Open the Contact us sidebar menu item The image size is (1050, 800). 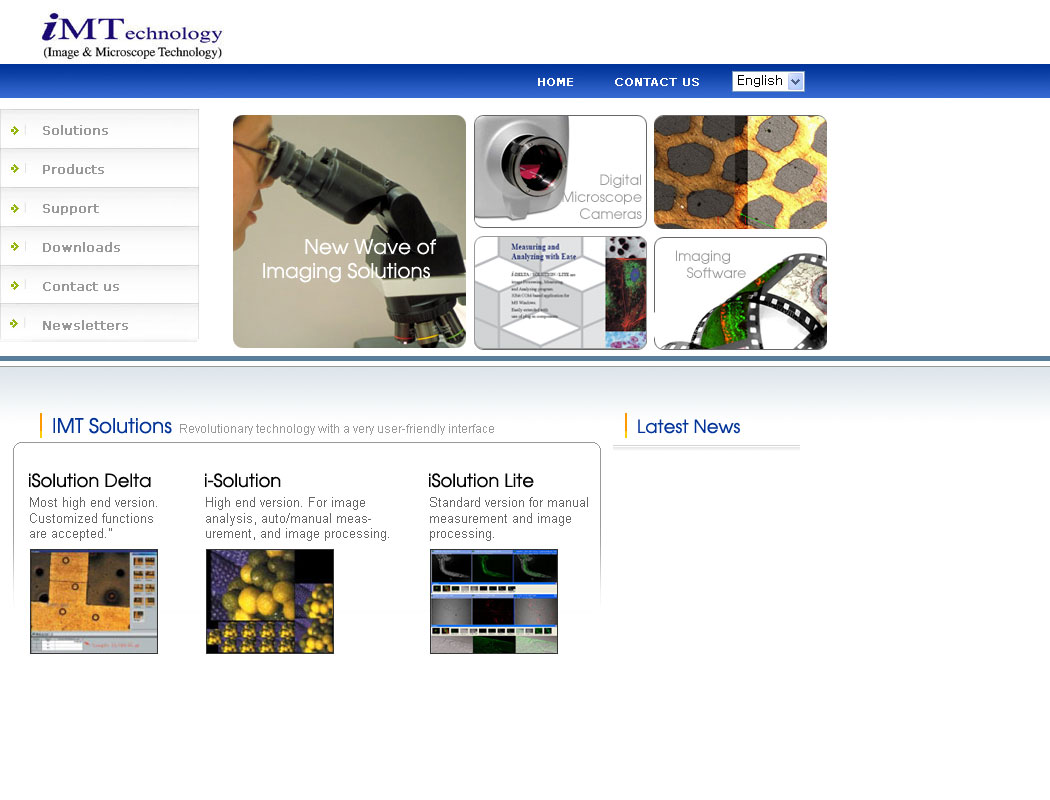tap(99, 285)
